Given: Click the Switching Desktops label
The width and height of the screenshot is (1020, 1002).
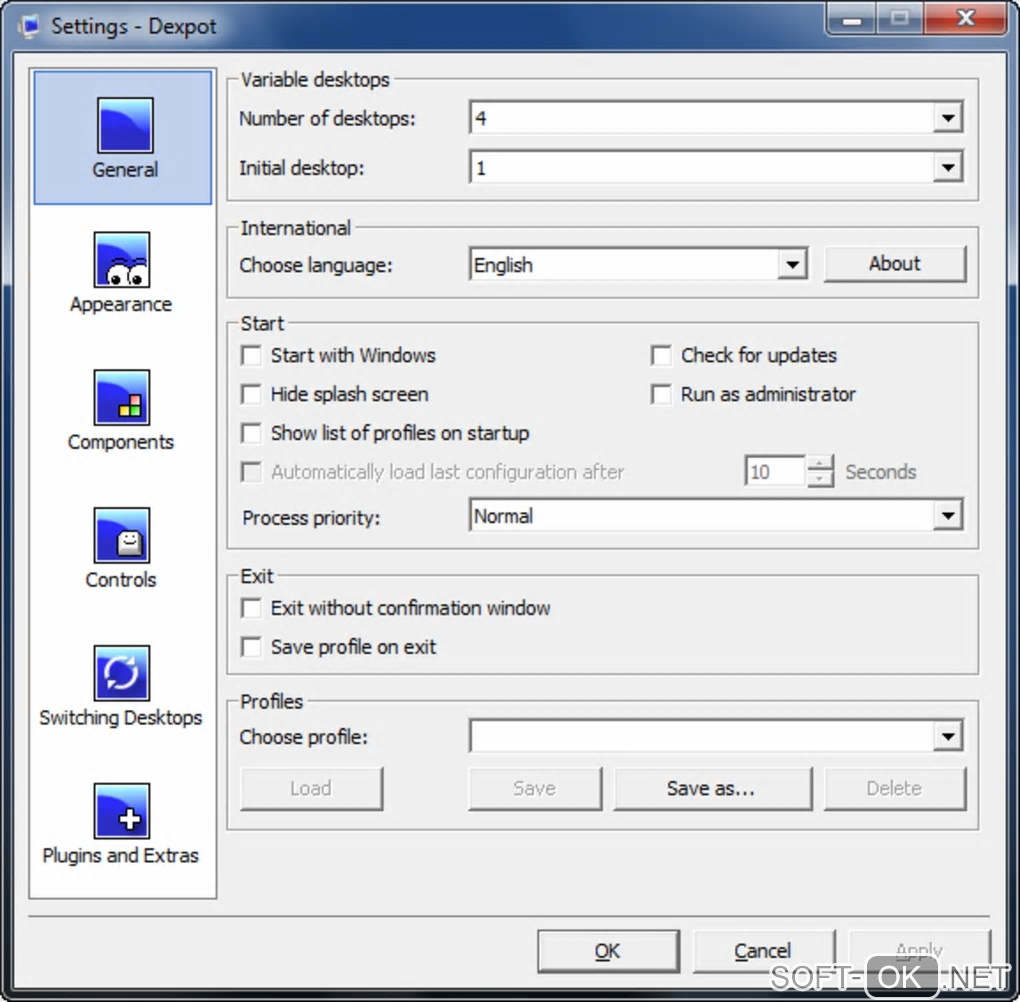Looking at the screenshot, I should 121,718.
